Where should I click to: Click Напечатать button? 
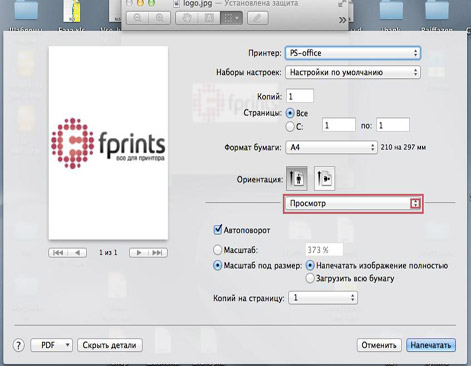[x=431, y=345]
